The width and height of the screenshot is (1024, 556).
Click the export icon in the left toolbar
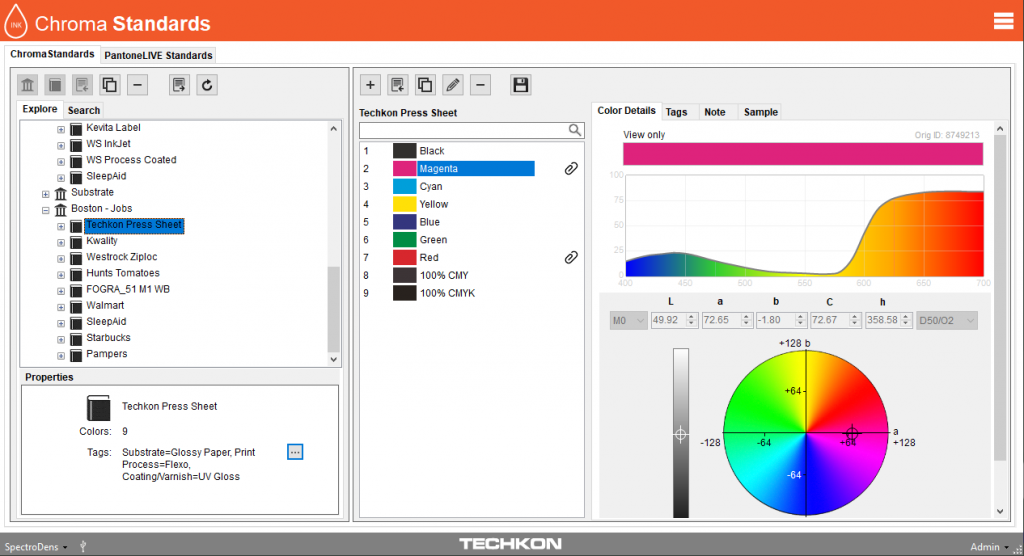(179, 85)
